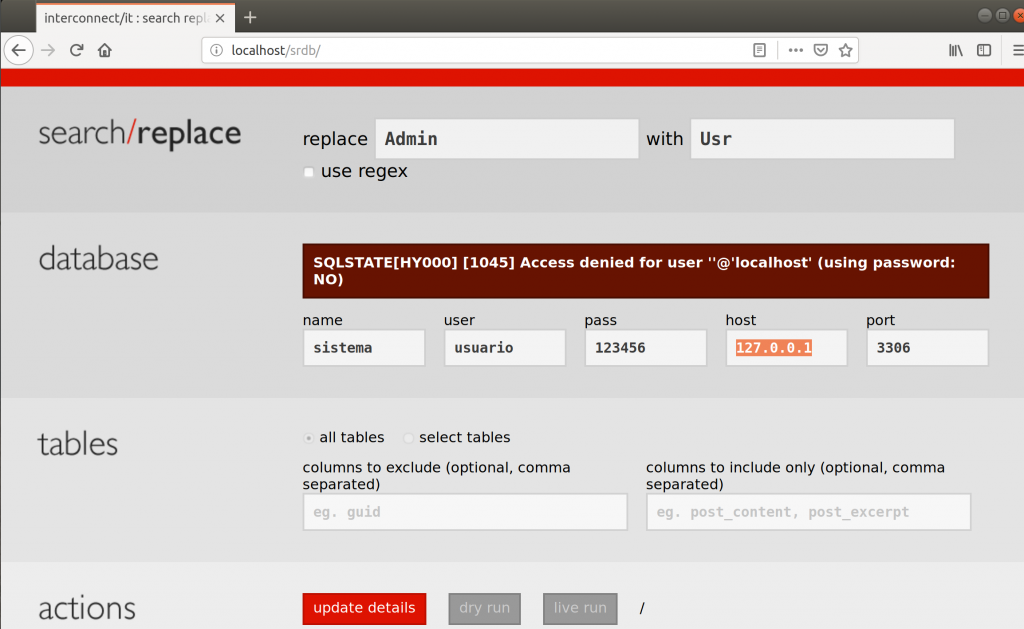Click the 'actions' section heading
The image size is (1024, 629).
tap(87, 608)
